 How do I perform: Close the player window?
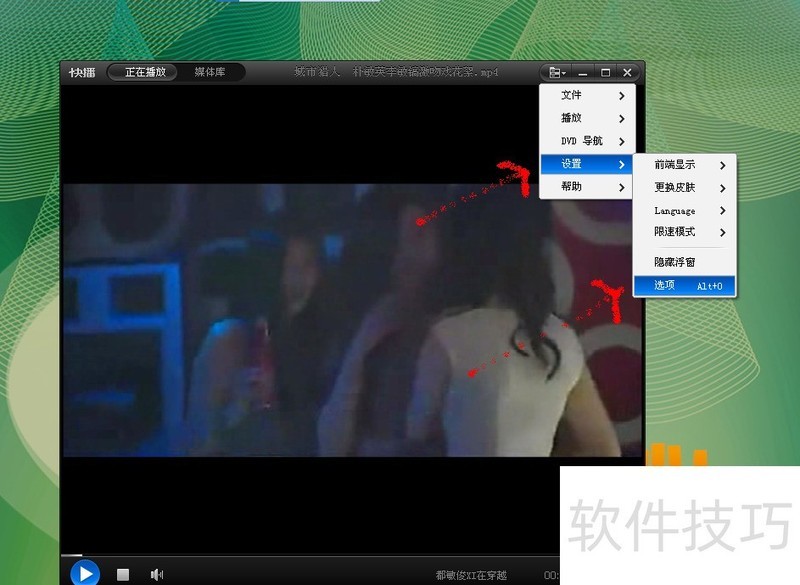click(627, 72)
